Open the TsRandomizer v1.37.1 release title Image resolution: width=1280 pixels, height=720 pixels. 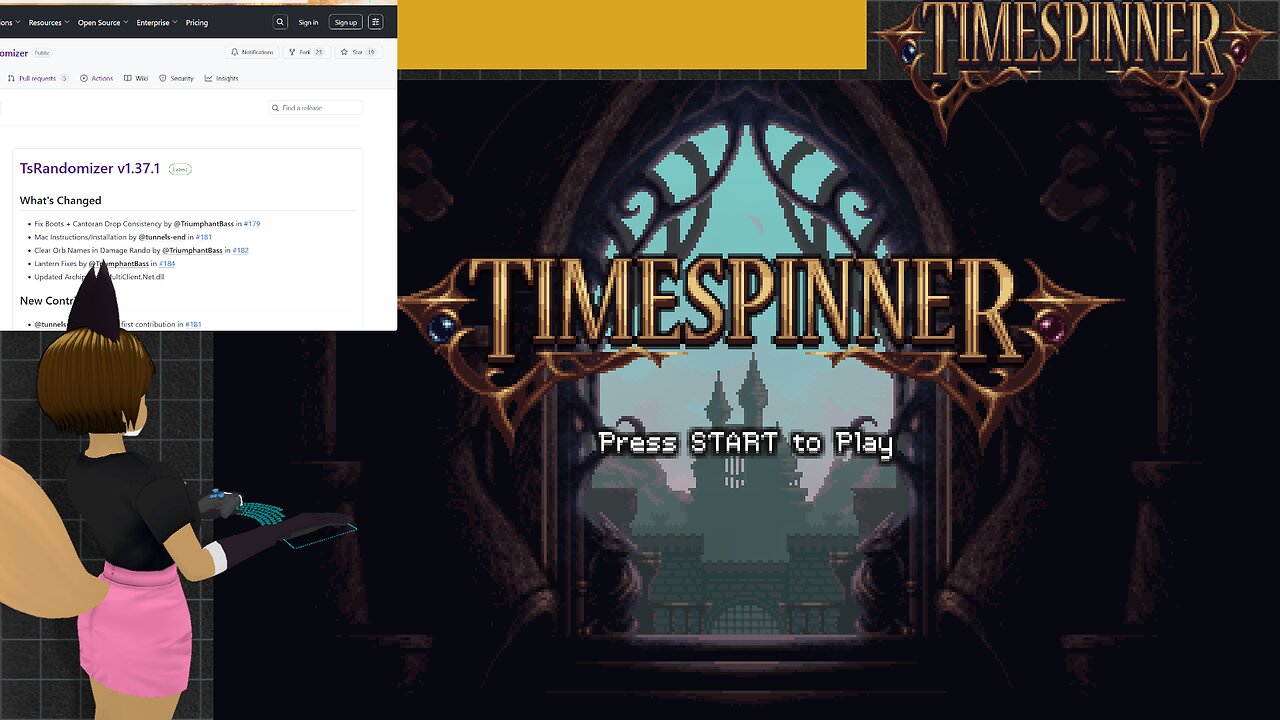coord(90,168)
